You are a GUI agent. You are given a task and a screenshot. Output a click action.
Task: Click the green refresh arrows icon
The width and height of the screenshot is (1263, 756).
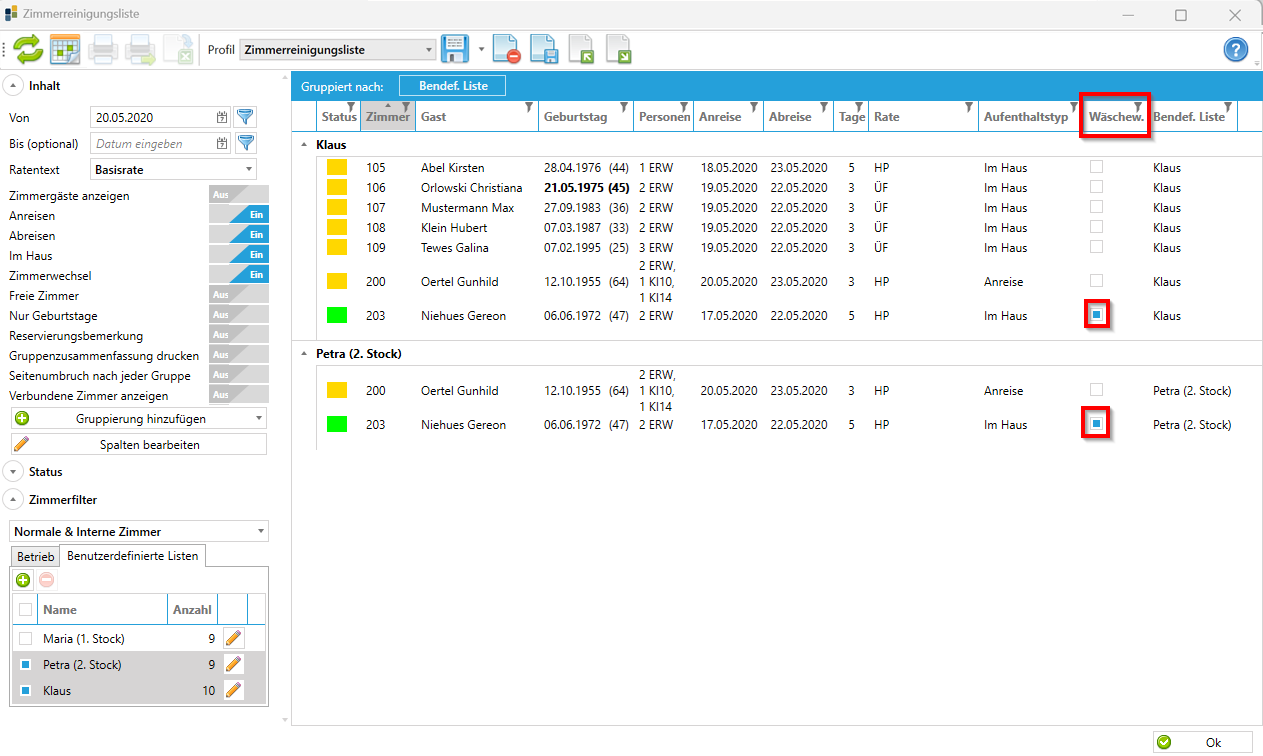(28, 49)
